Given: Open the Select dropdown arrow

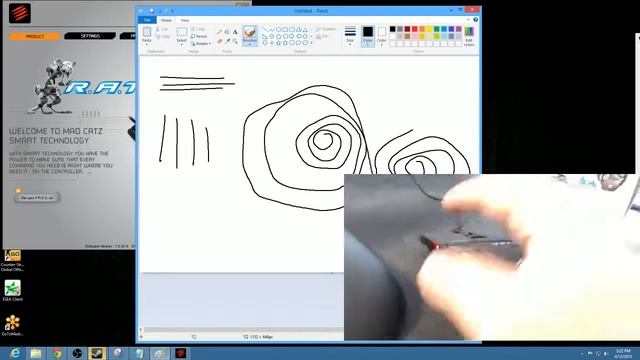Looking at the screenshot, I should point(182,44).
